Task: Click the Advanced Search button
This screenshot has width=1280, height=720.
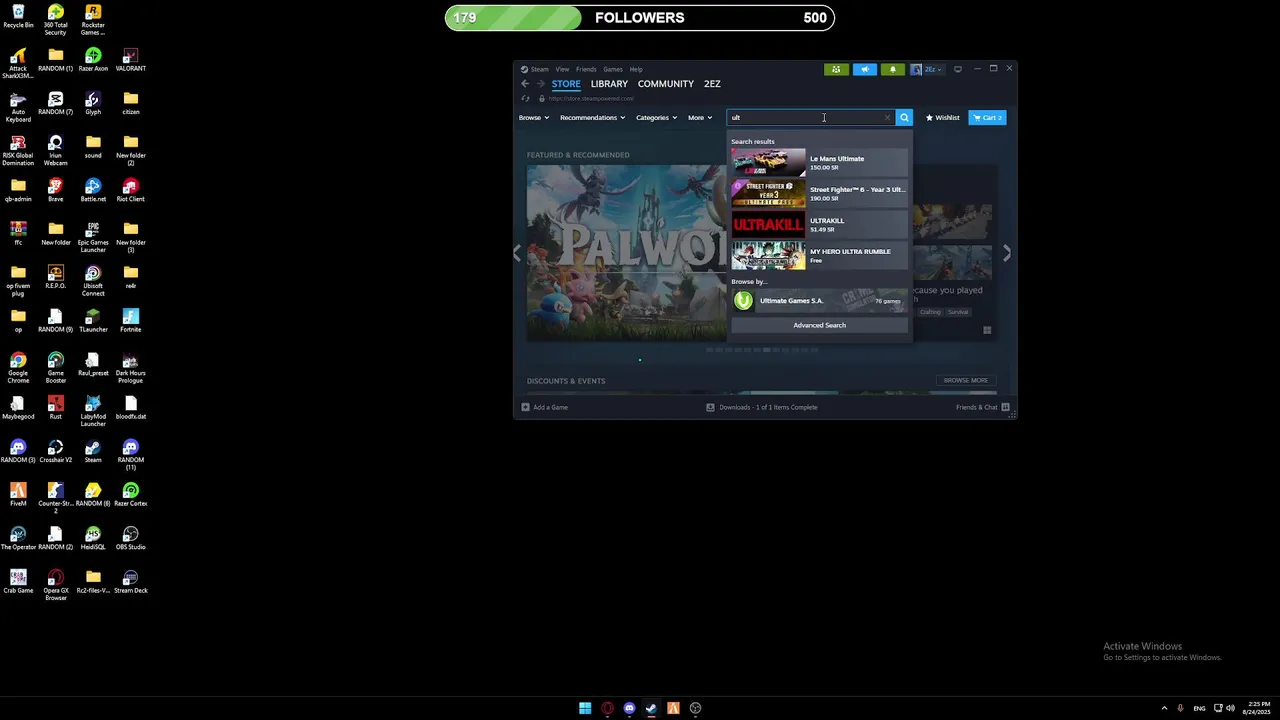Action: pos(819,325)
